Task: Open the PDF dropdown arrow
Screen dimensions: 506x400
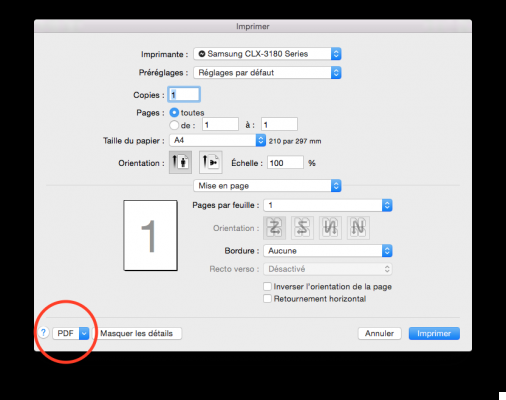Action: coord(84,333)
